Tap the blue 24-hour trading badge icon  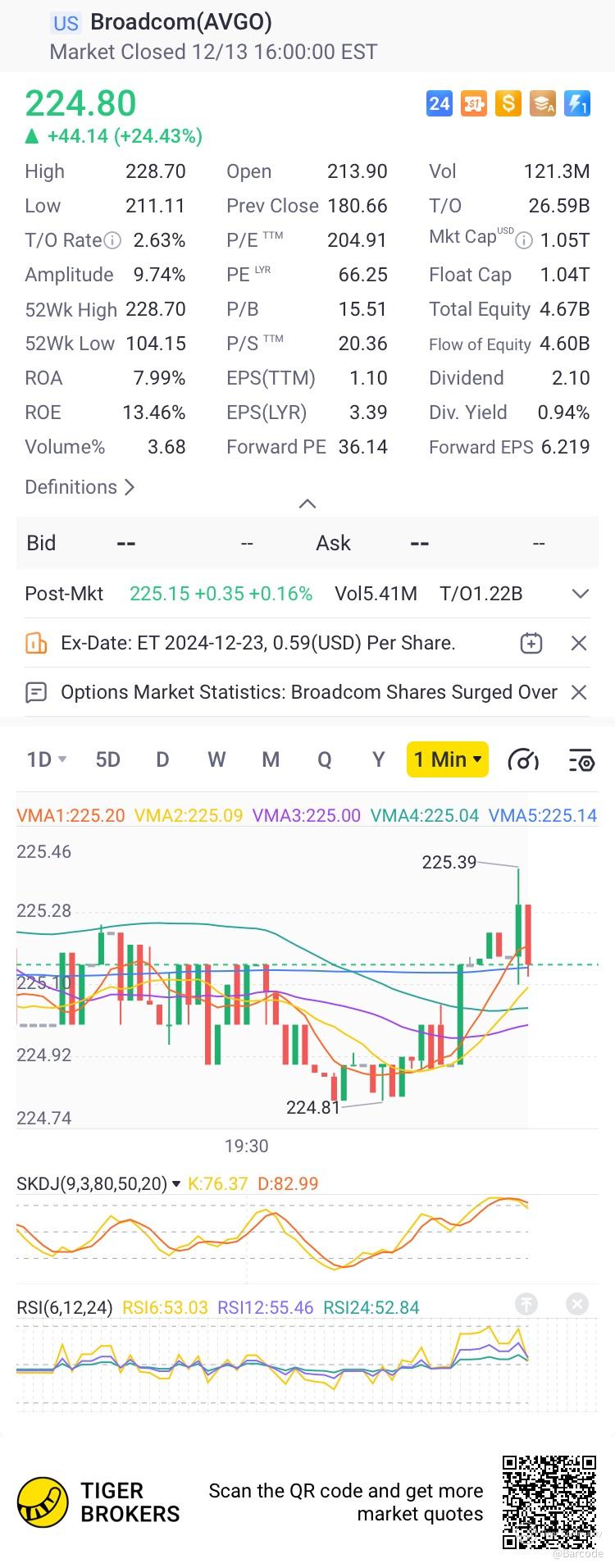pos(440,103)
